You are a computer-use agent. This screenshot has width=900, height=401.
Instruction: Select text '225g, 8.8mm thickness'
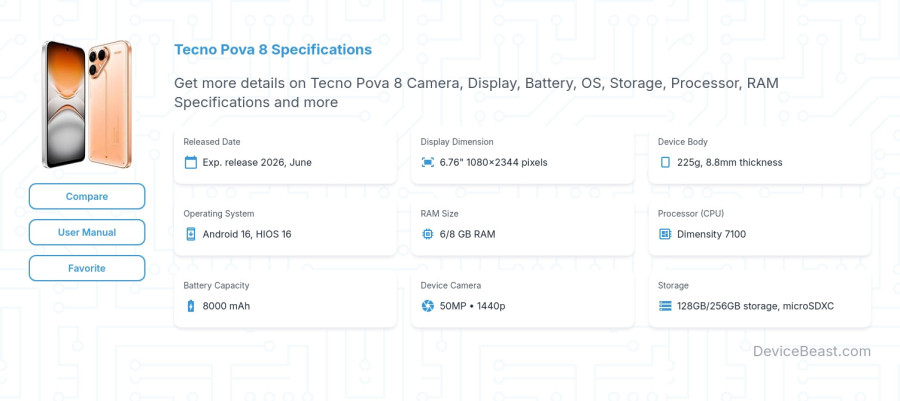730,162
